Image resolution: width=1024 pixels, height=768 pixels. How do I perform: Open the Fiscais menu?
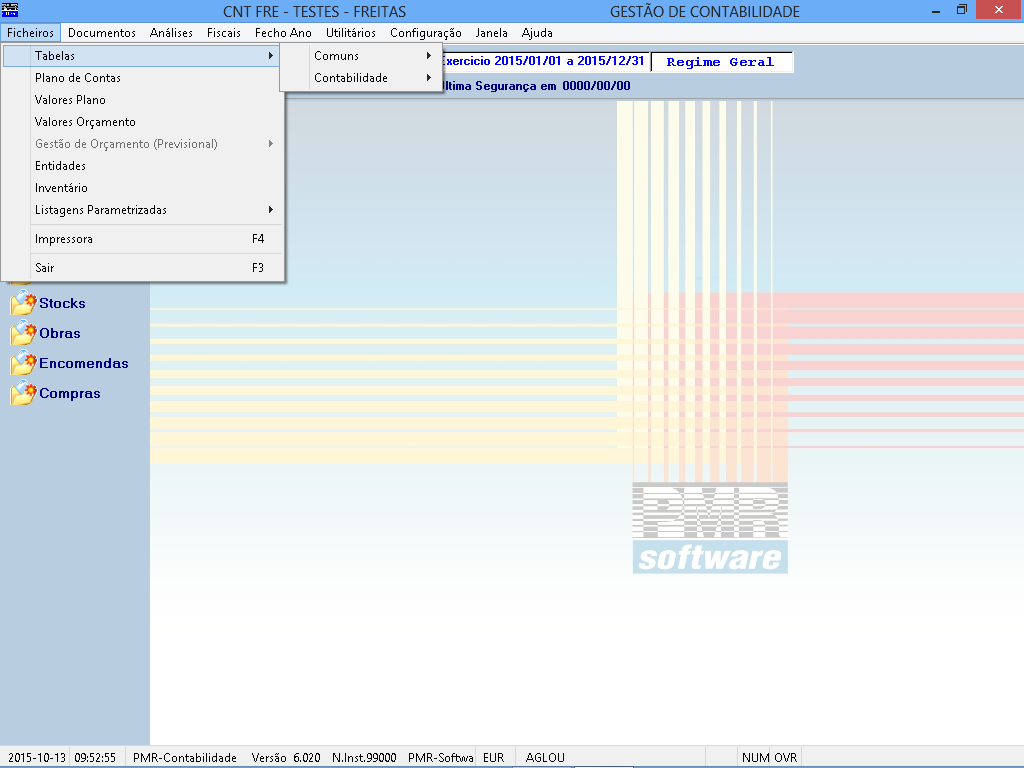click(x=223, y=33)
